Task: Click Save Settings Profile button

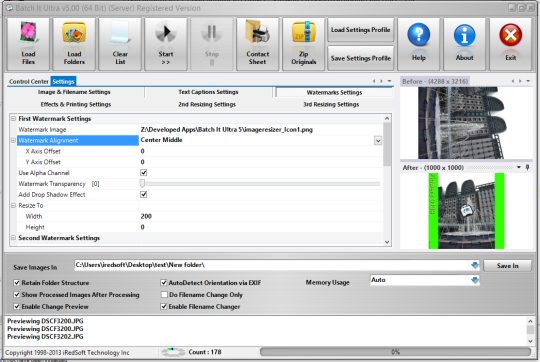Action: 361,58
